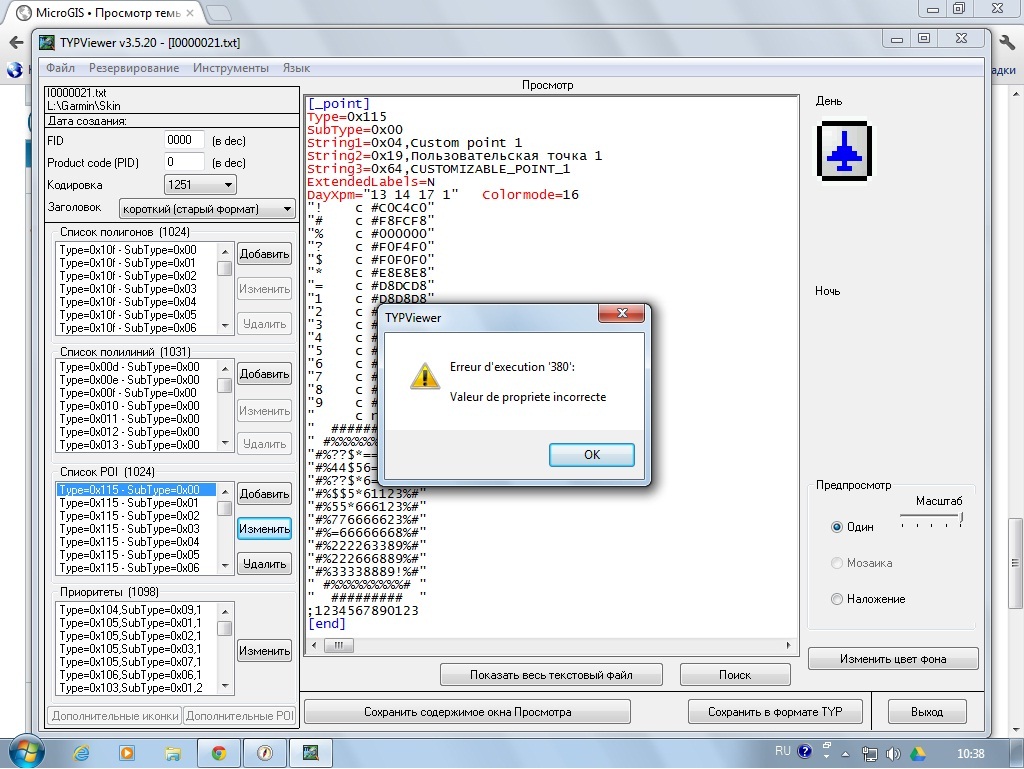Adjust the Масштаб scale slider
1024x769 pixels.
point(961,518)
